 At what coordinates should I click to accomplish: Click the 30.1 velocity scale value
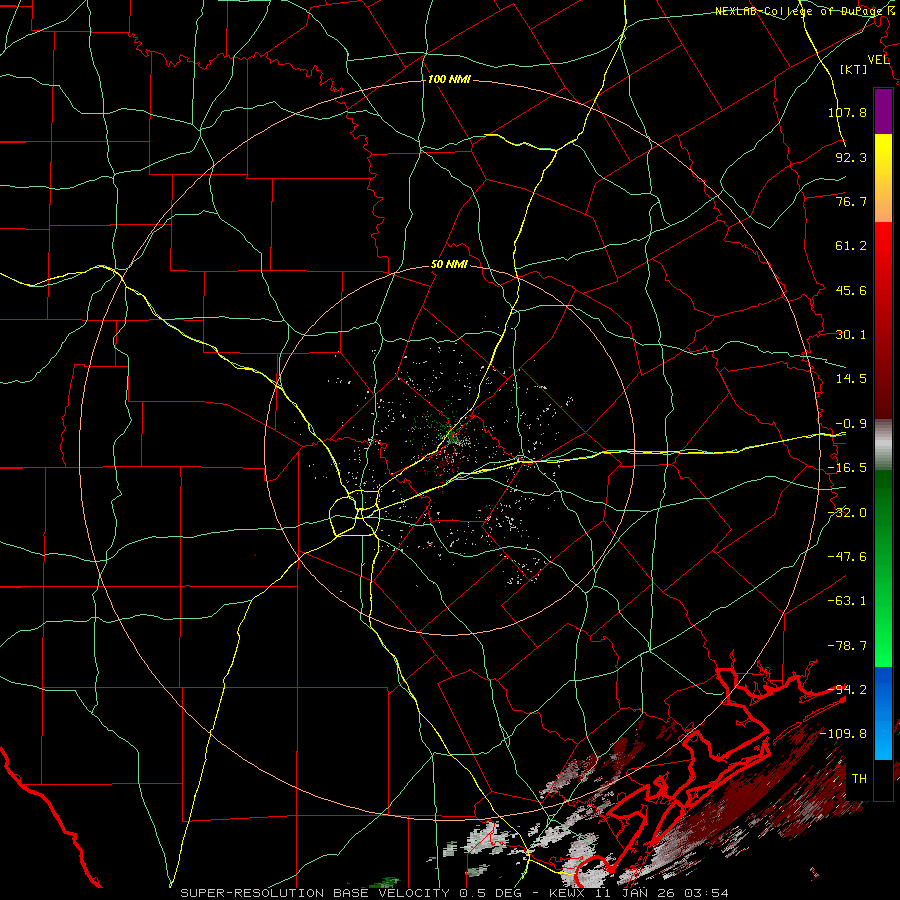pos(851,335)
